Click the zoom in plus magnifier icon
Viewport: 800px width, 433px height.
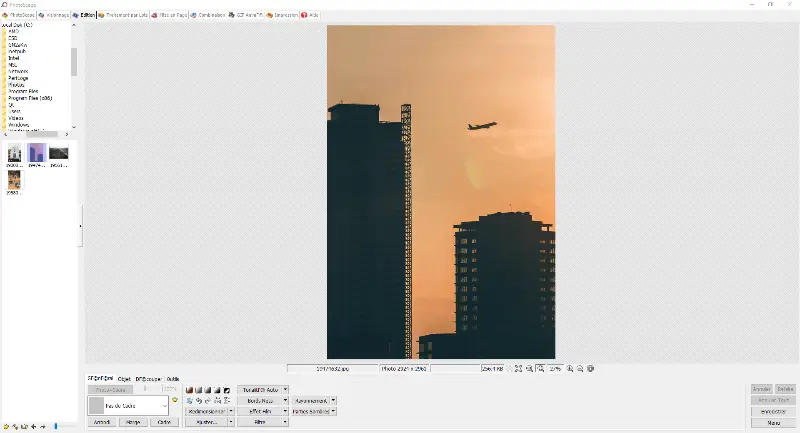tap(570, 368)
